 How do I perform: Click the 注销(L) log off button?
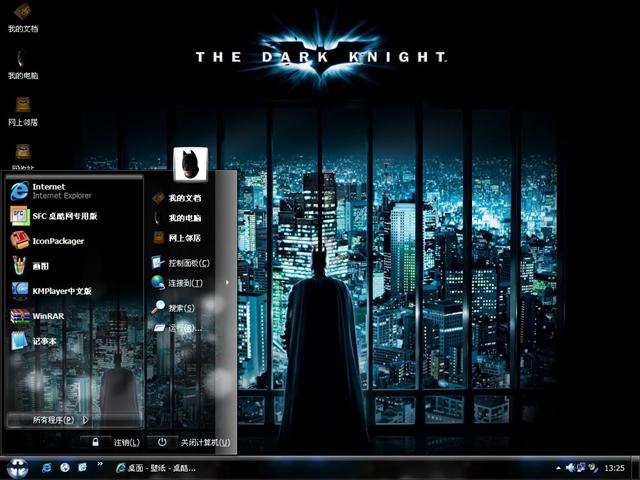(x=110, y=442)
